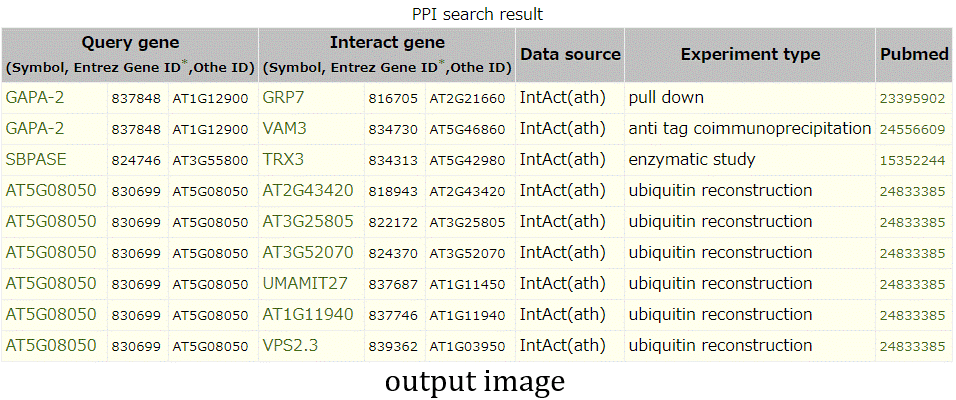Click the Pubmed link in the VPS2.3 row
Screen dimensions: 956x400
pyautogui.click(x=912, y=347)
